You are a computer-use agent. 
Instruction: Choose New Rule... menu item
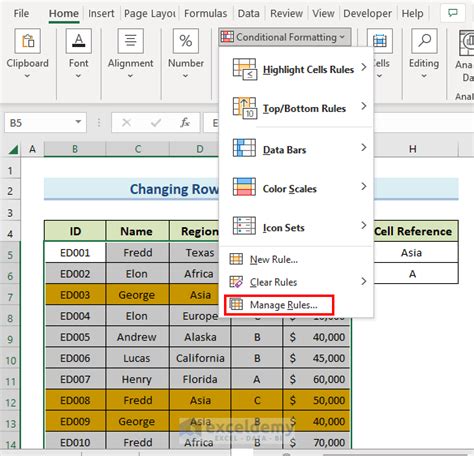point(297,259)
